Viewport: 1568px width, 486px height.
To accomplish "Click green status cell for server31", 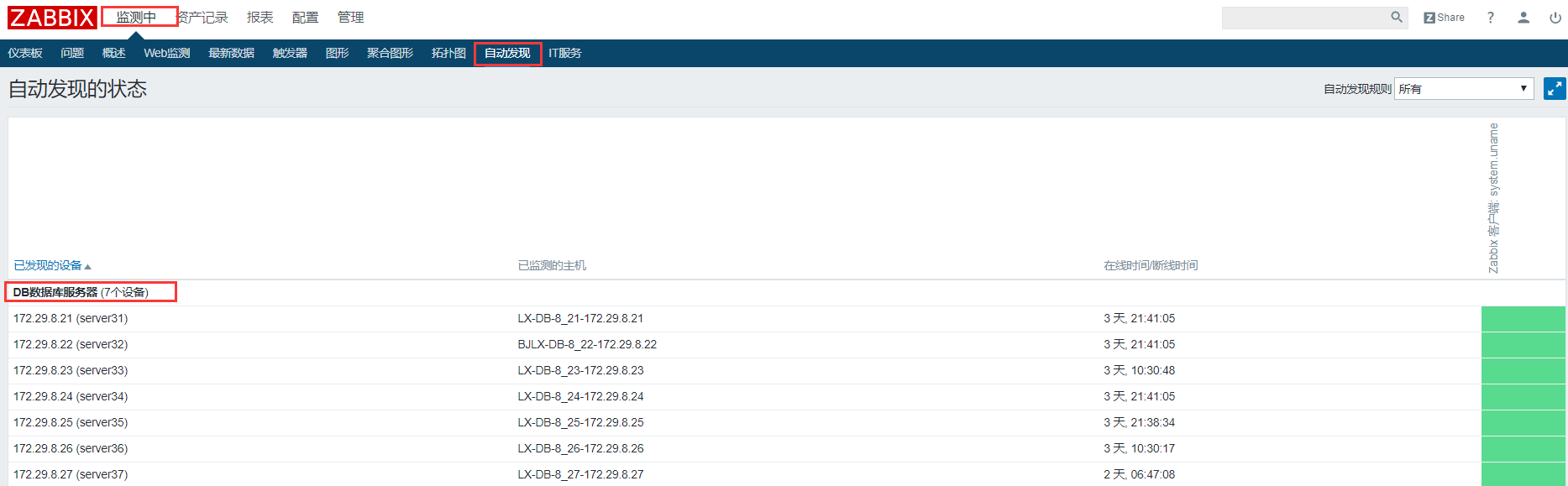I will 1523,319.
